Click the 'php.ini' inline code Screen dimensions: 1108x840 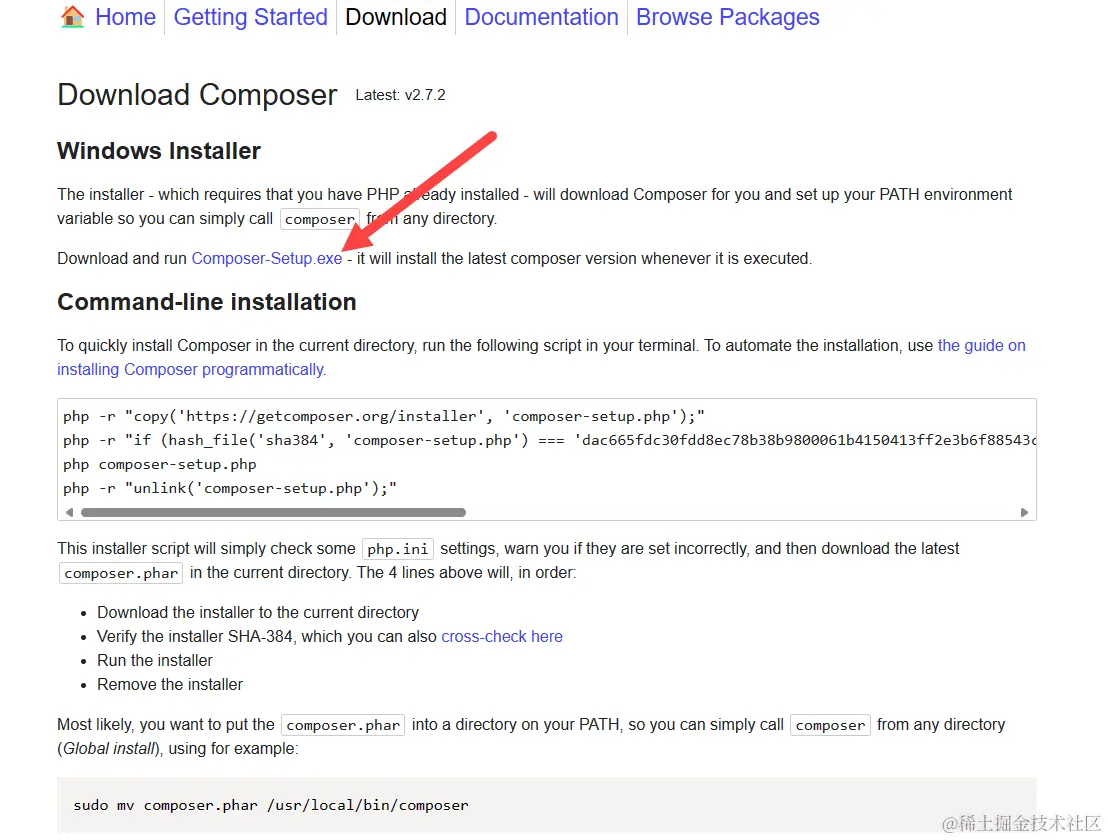[397, 549]
